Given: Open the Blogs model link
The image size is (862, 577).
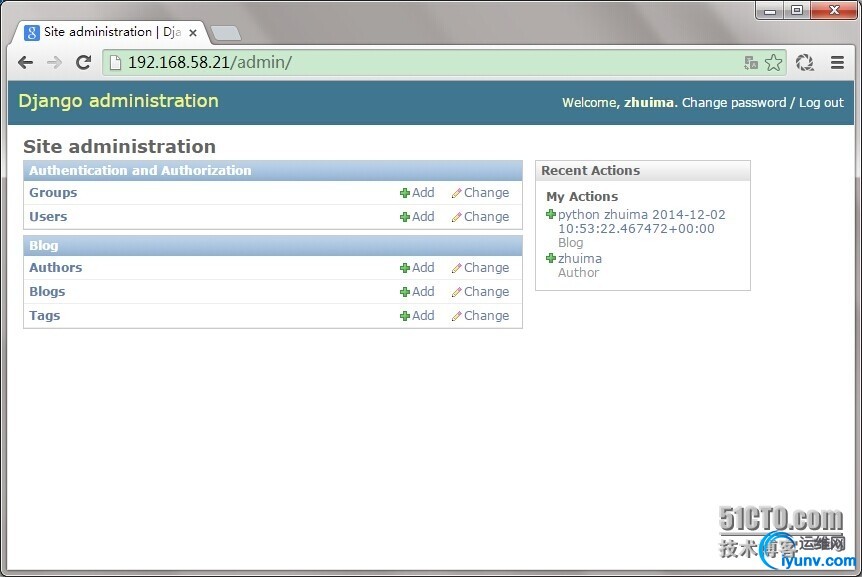Looking at the screenshot, I should (x=47, y=292).
